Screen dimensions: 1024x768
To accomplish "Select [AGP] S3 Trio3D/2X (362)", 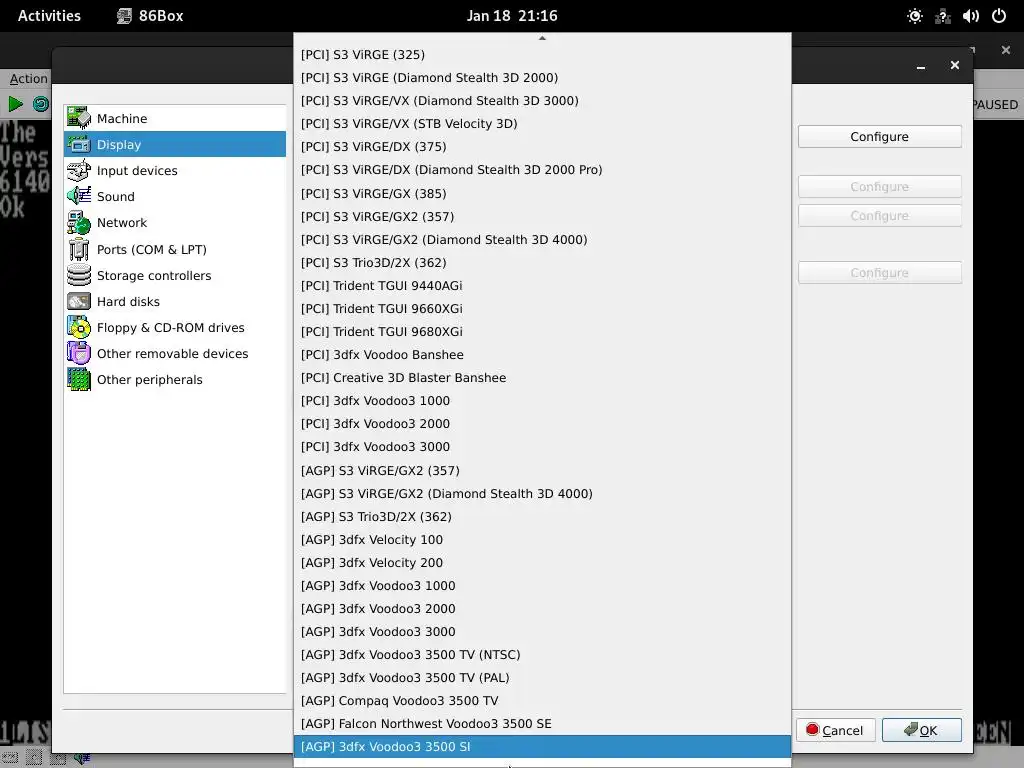I will pyautogui.click(x=542, y=517).
